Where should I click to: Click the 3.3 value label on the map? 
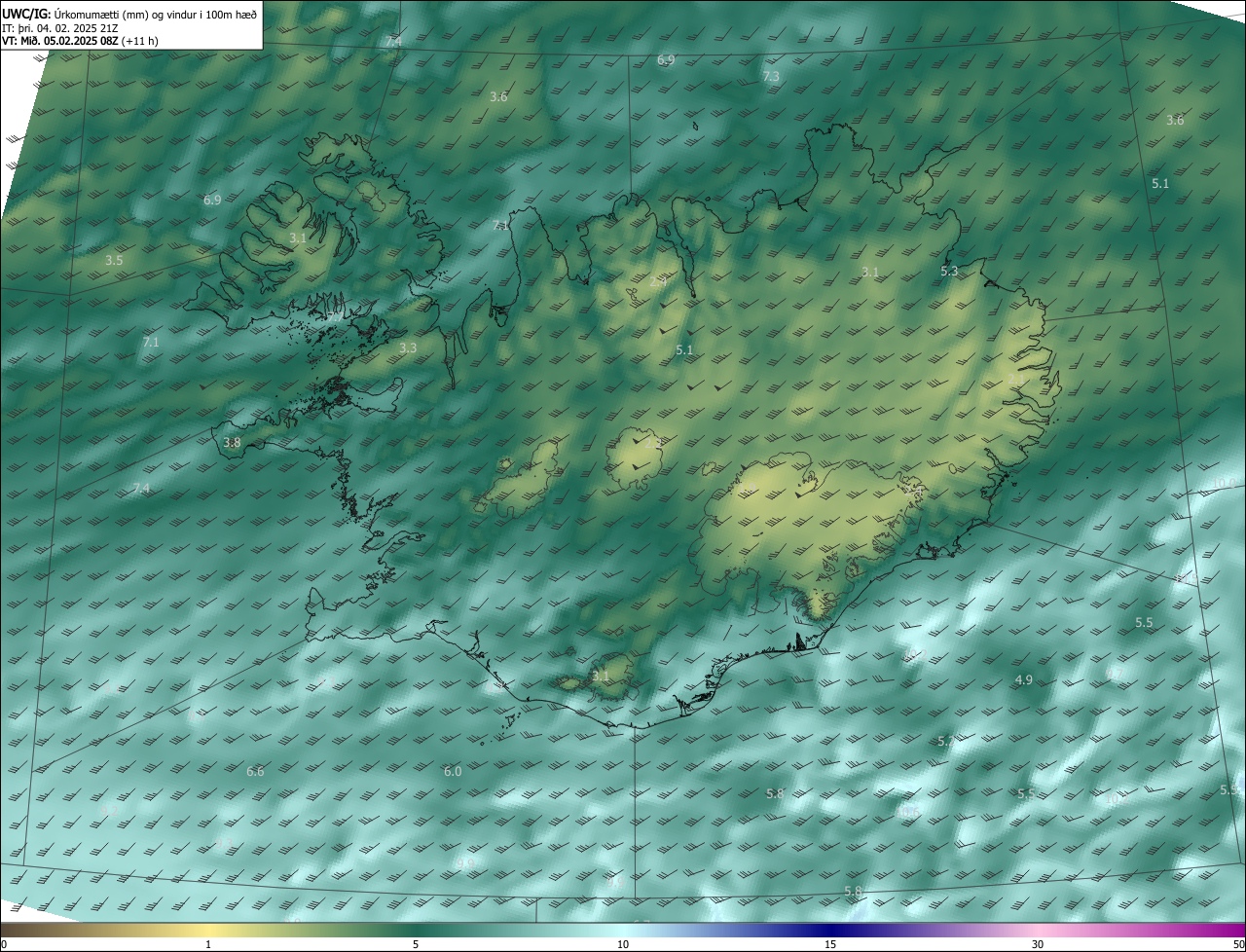click(x=408, y=348)
